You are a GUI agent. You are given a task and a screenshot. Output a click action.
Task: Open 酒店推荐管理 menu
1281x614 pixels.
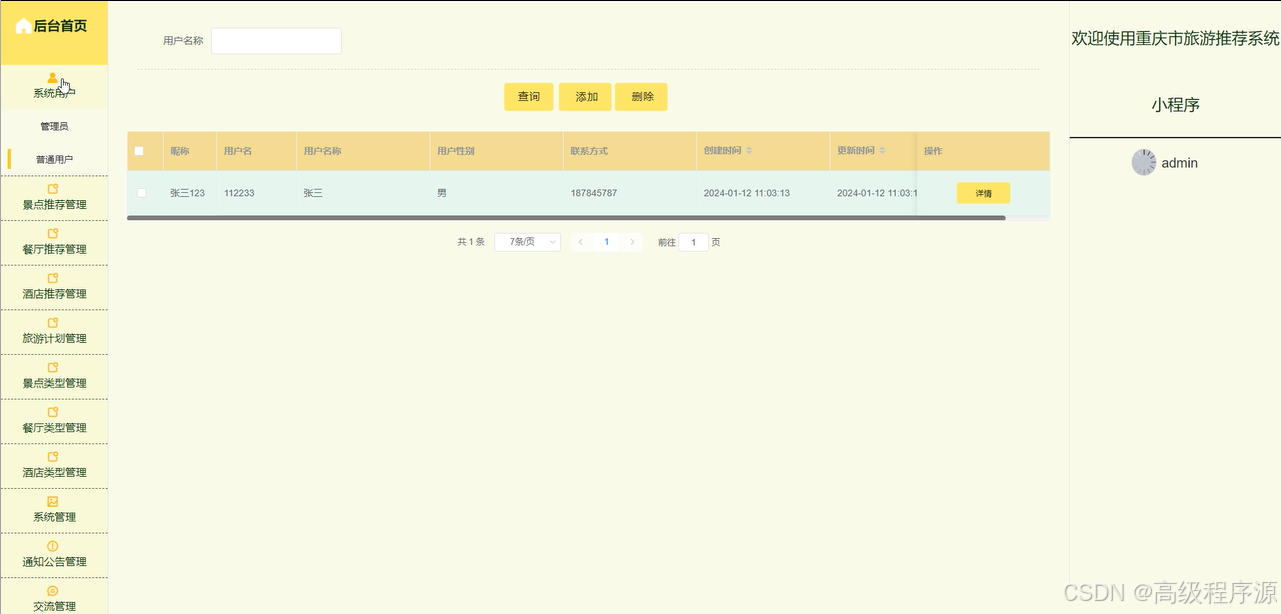(53, 287)
